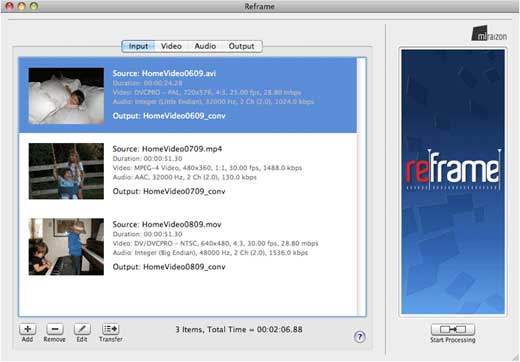Viewport: 520px width, 362px height.
Task: Click the Miraizon logo
Action: click(489, 34)
